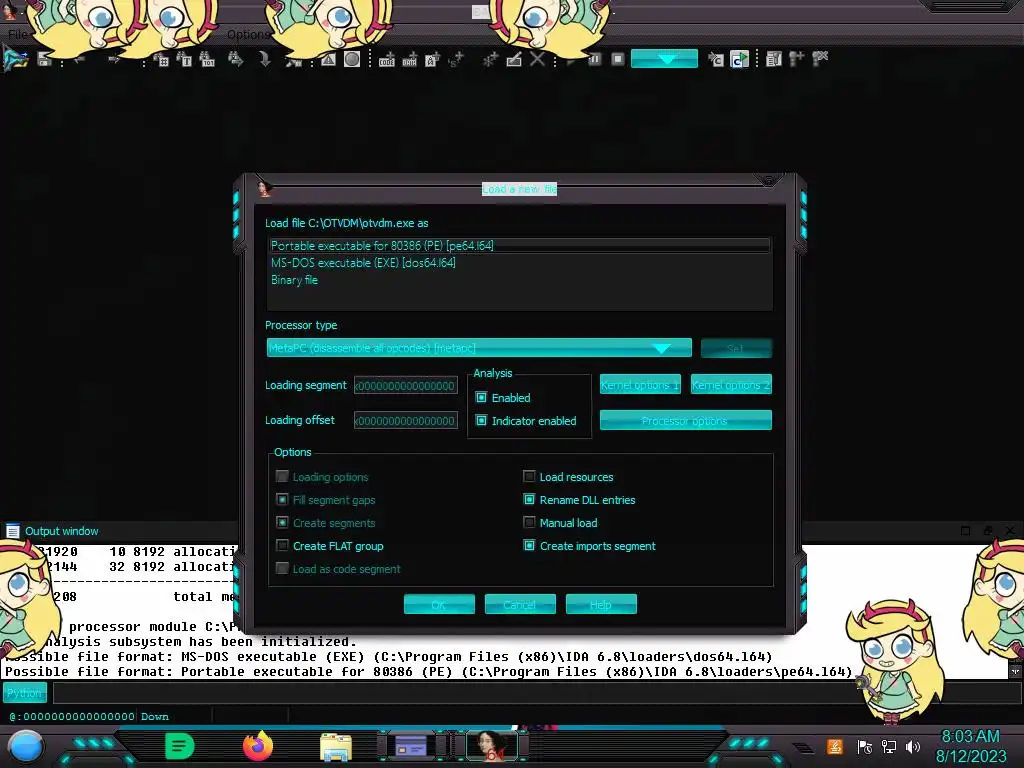
Task: Open the Processor type dropdown
Action: pyautogui.click(x=479, y=348)
